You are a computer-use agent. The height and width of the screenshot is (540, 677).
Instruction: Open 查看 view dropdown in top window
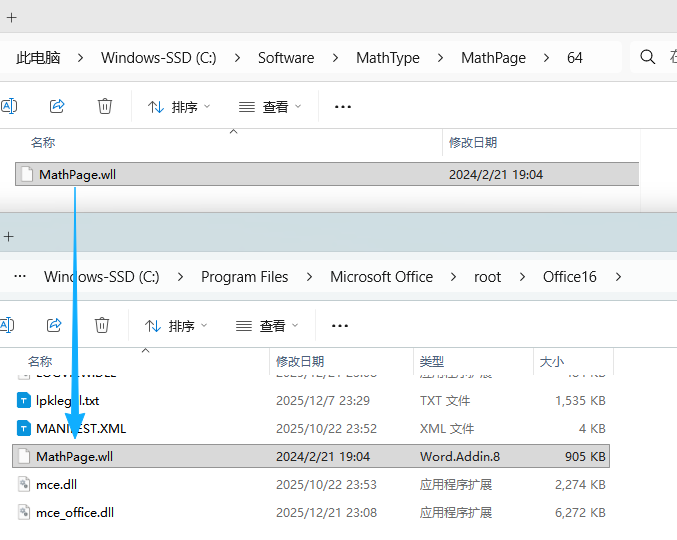[x=270, y=107]
